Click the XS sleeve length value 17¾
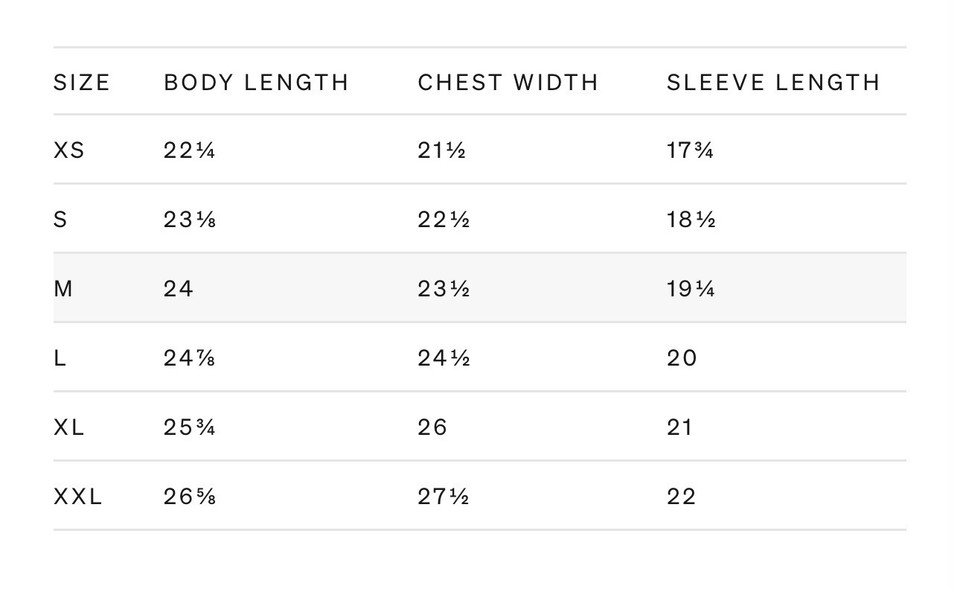The height and width of the screenshot is (589, 960). [690, 151]
